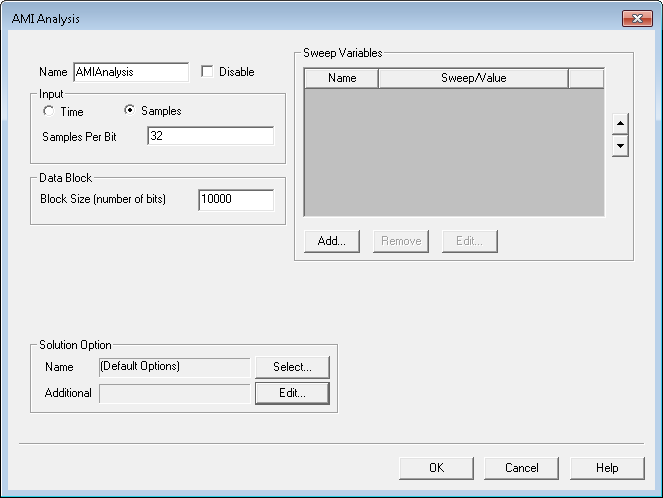Cancel the AMI Analysis dialog
This screenshot has width=663, height=498.
point(521,468)
